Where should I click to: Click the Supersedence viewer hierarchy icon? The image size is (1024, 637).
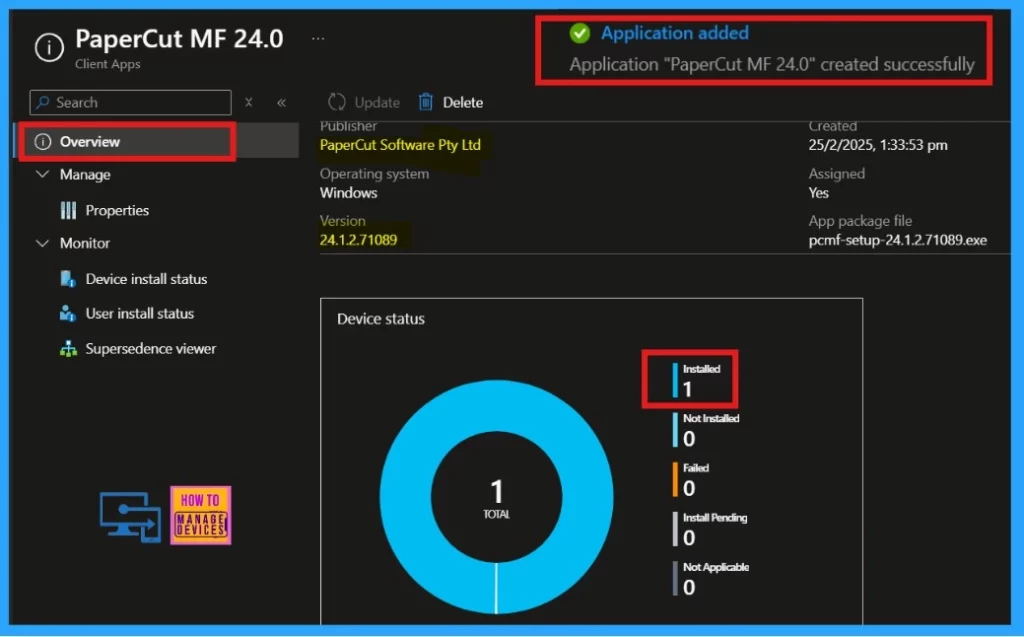[x=68, y=349]
